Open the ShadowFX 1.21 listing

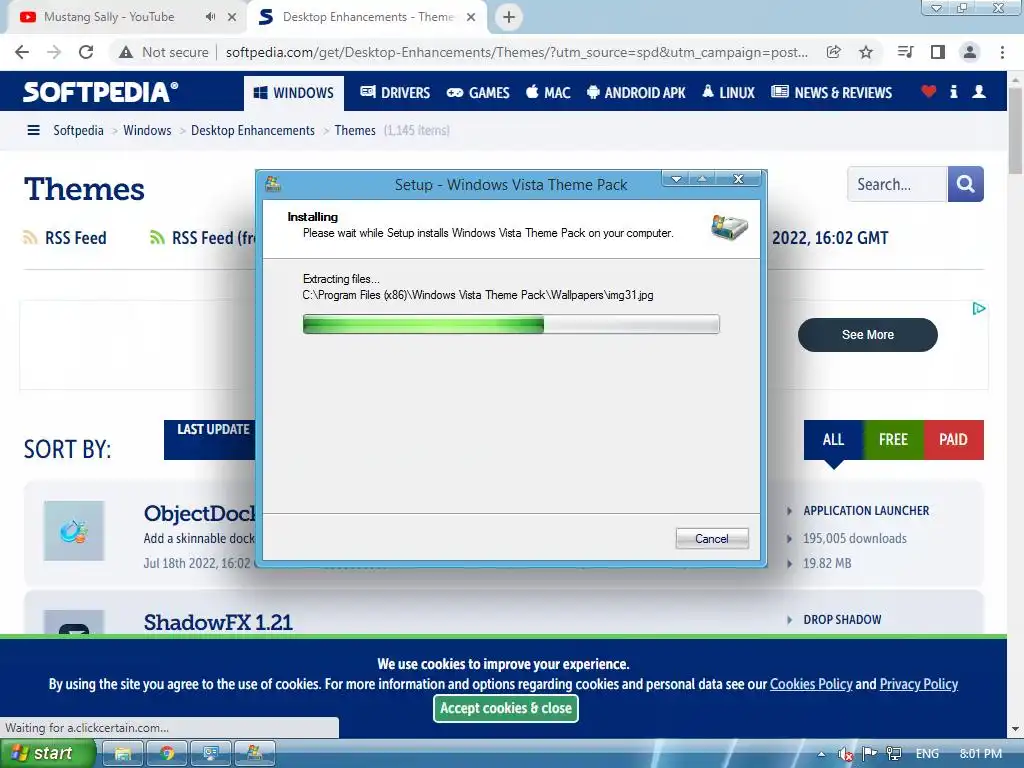tap(218, 622)
